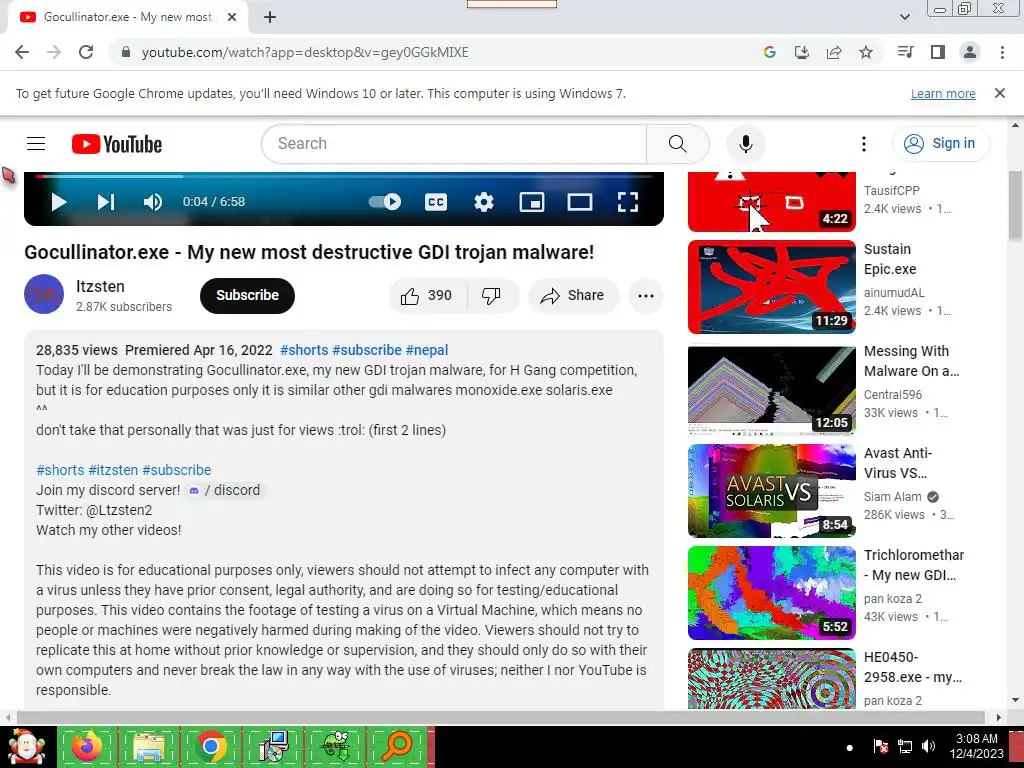Focus the YouTube search field
Image resolution: width=1024 pixels, height=768 pixels.
coord(454,144)
